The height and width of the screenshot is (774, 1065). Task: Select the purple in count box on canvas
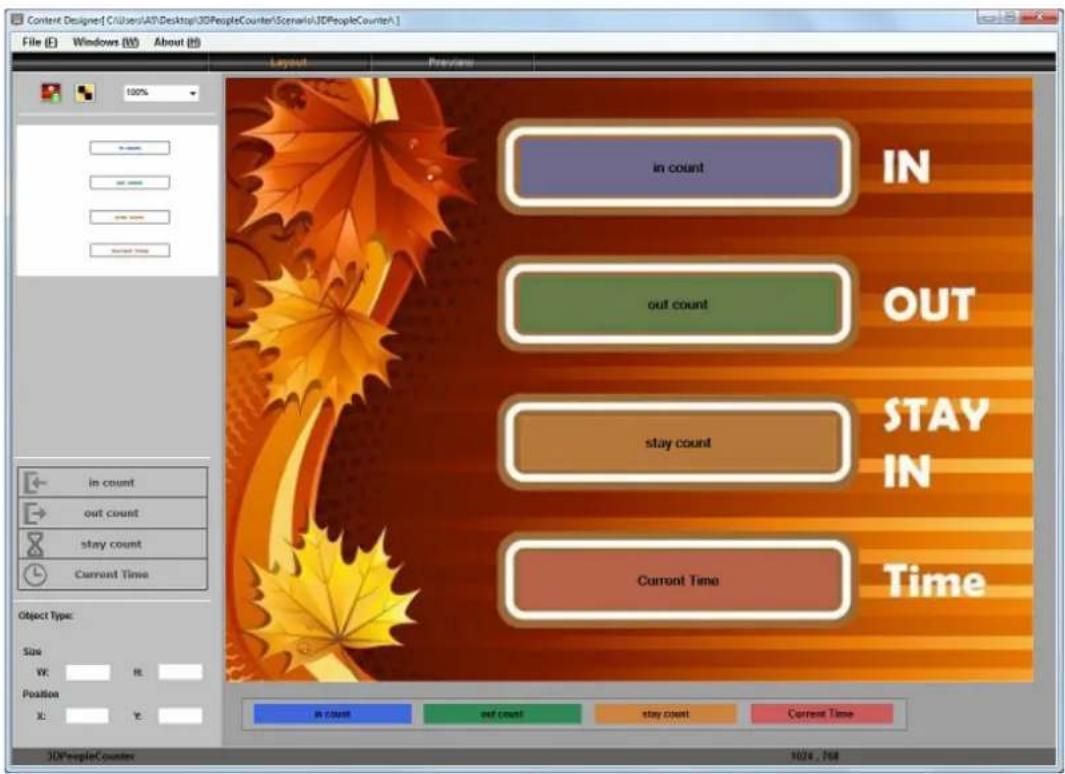point(678,167)
